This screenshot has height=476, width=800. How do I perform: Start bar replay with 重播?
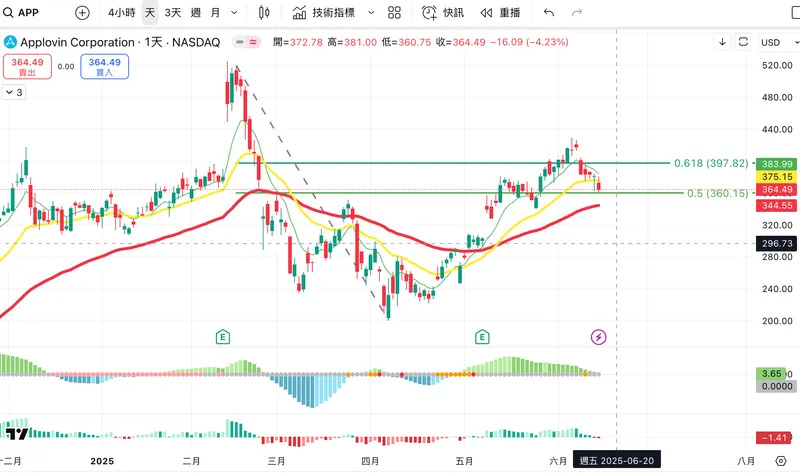pyautogui.click(x=500, y=12)
